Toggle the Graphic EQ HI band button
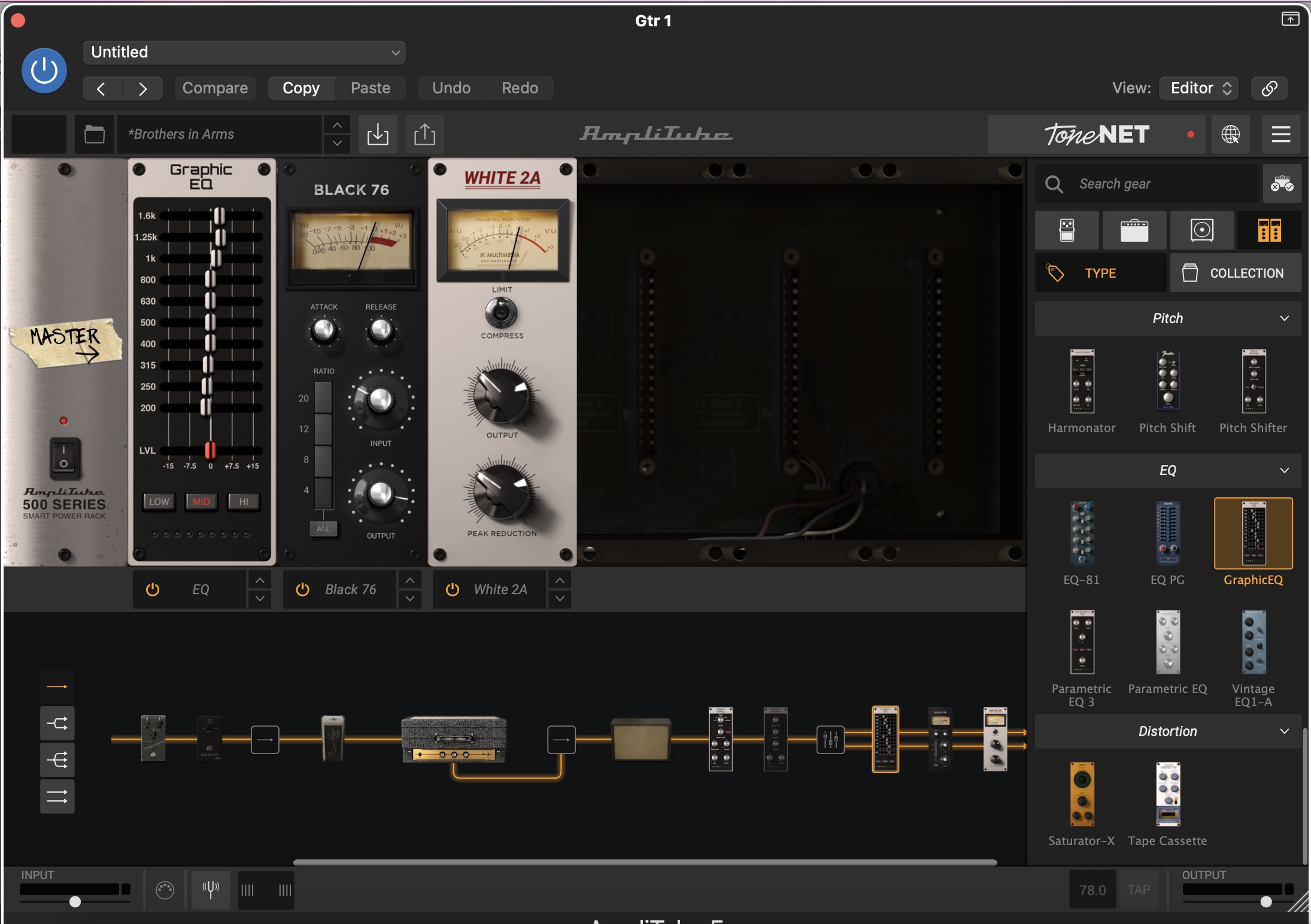The height and width of the screenshot is (924, 1311). point(244,501)
